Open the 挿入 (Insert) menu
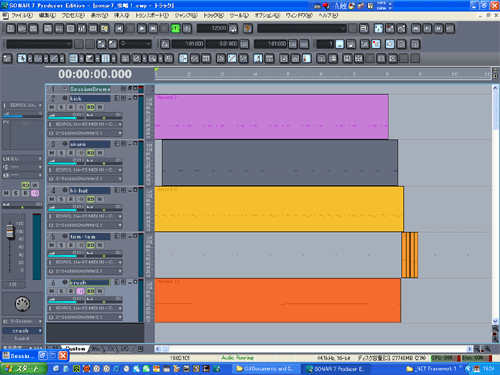The height and width of the screenshot is (375, 500). tap(121, 16)
